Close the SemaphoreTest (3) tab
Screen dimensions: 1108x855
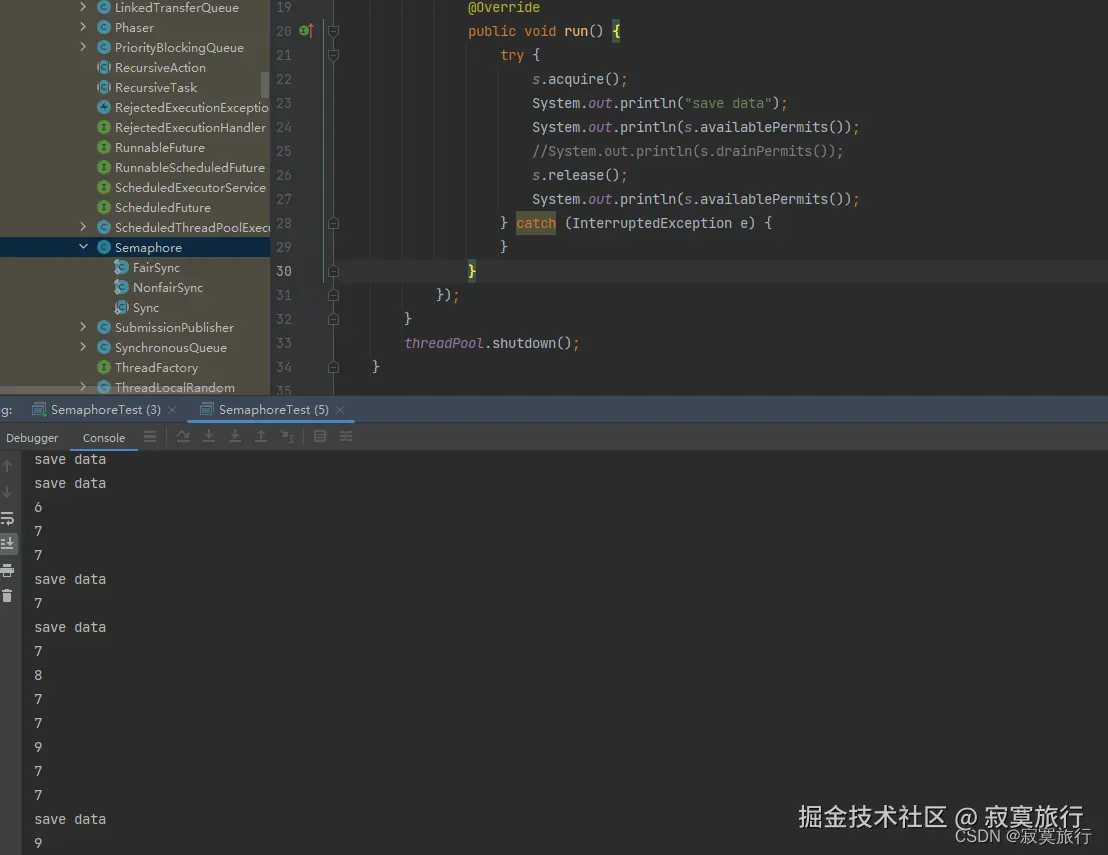pos(172,410)
